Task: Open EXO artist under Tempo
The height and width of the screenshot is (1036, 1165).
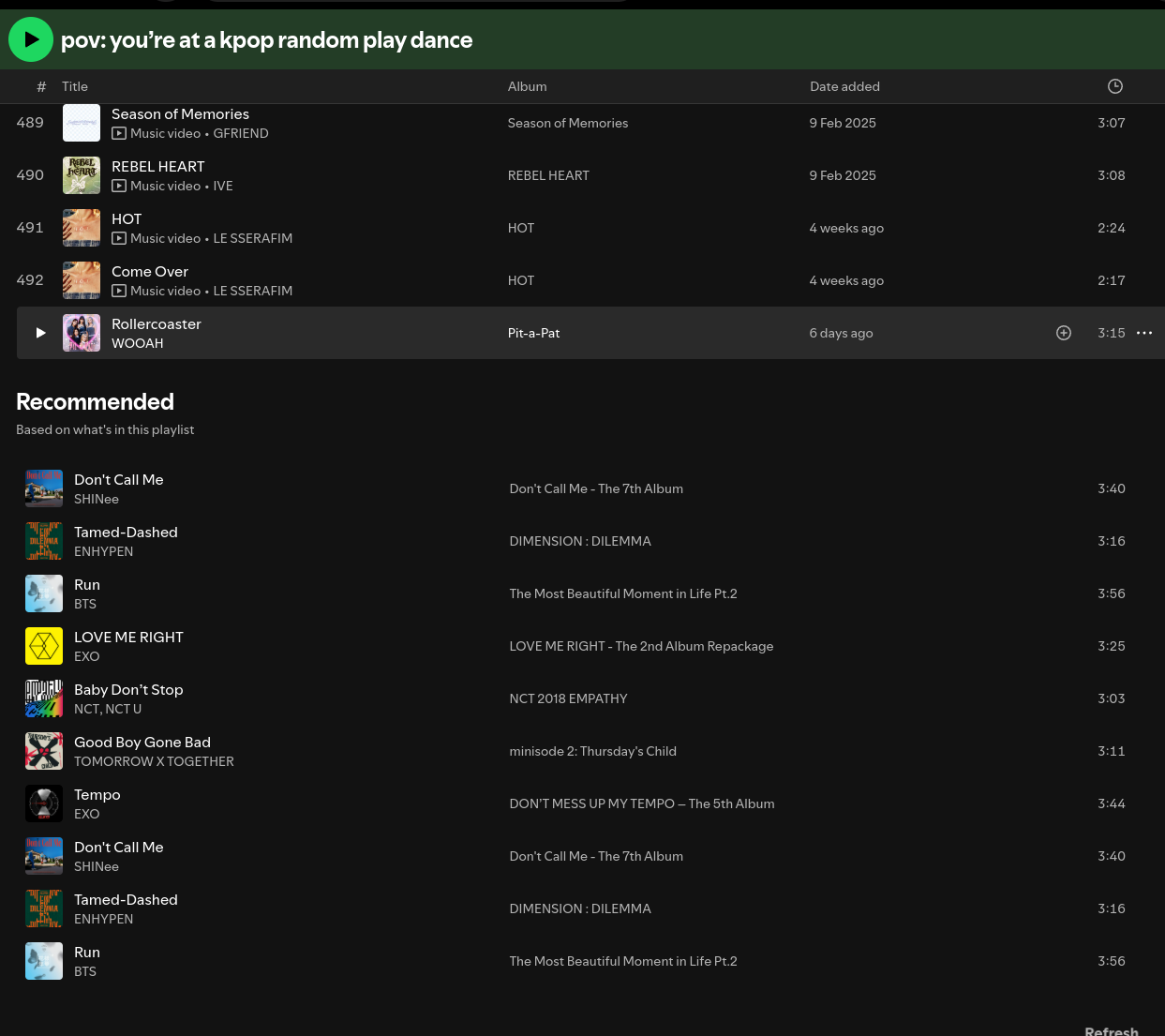Action: (86, 814)
